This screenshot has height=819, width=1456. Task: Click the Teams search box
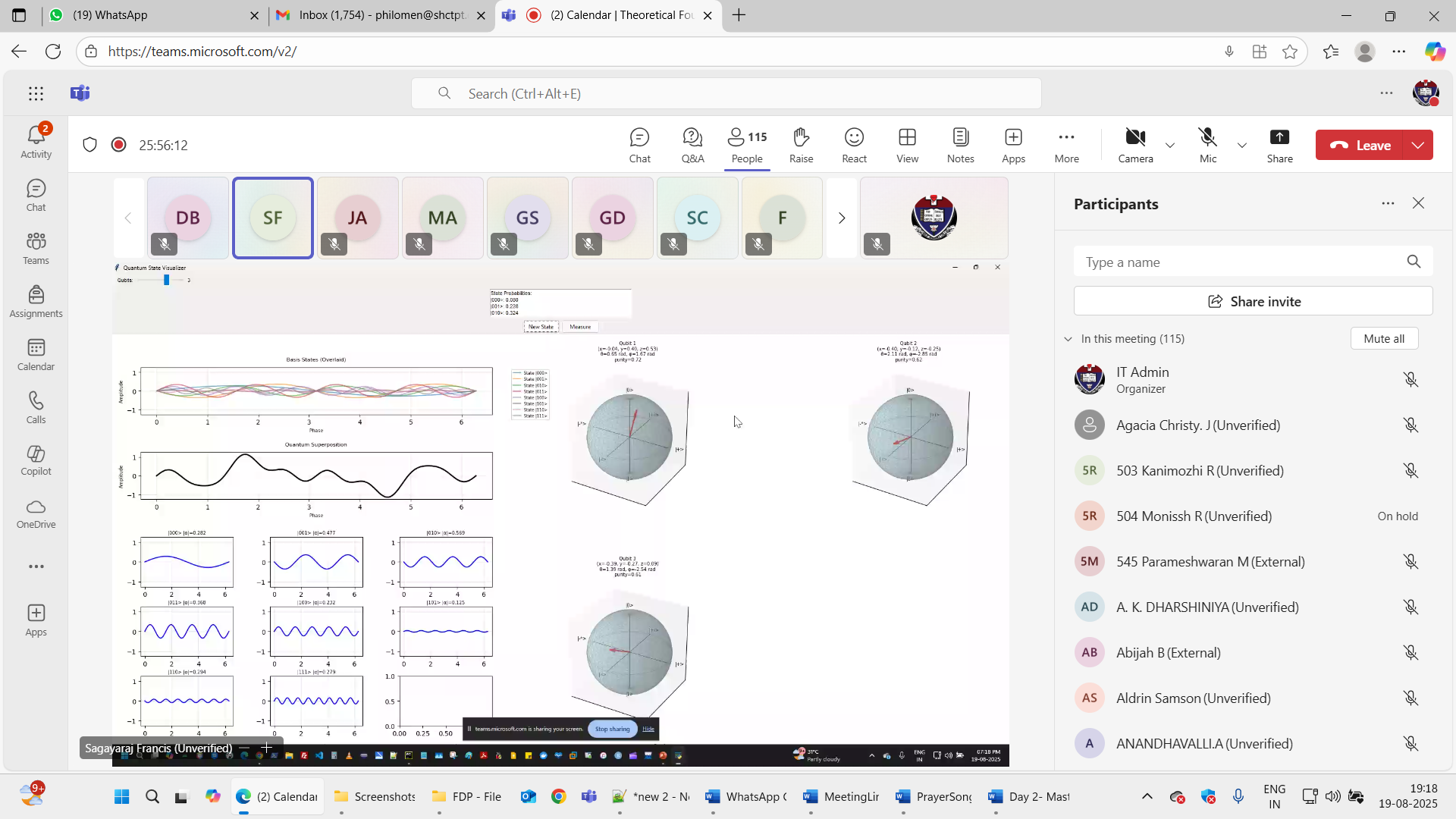(x=726, y=93)
